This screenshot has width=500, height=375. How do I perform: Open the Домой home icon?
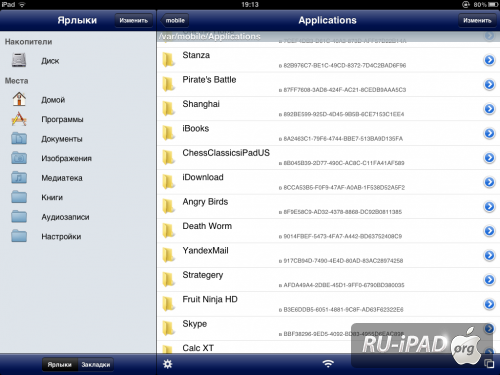coord(19,99)
